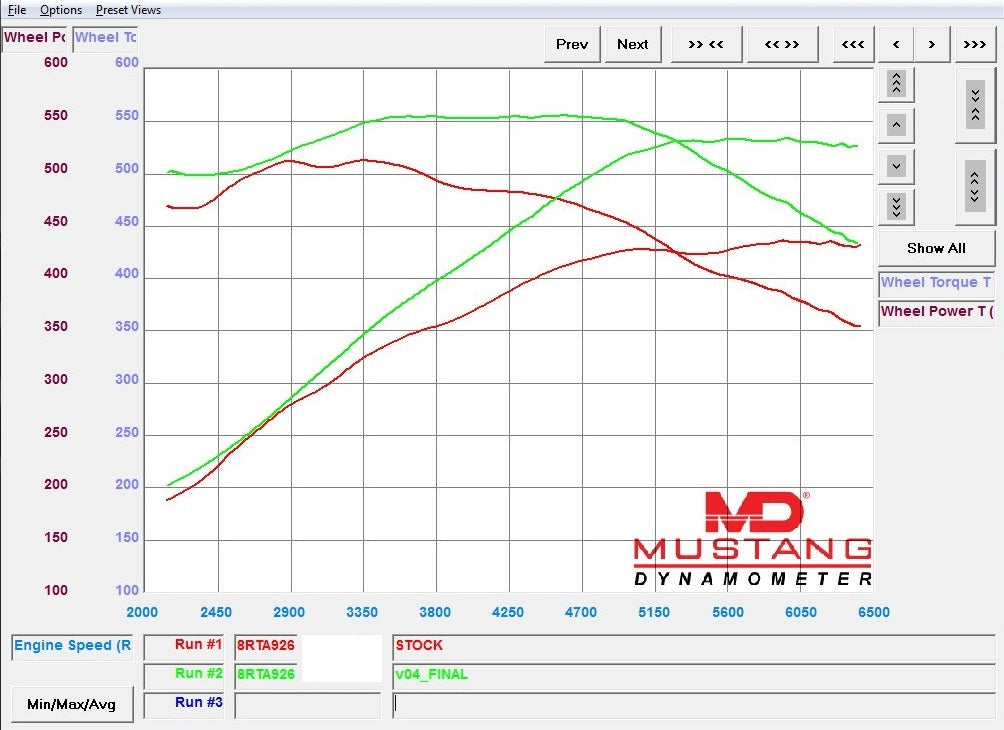The image size is (1004, 730).
Task: Open the Preset Views menu
Action: click(128, 10)
